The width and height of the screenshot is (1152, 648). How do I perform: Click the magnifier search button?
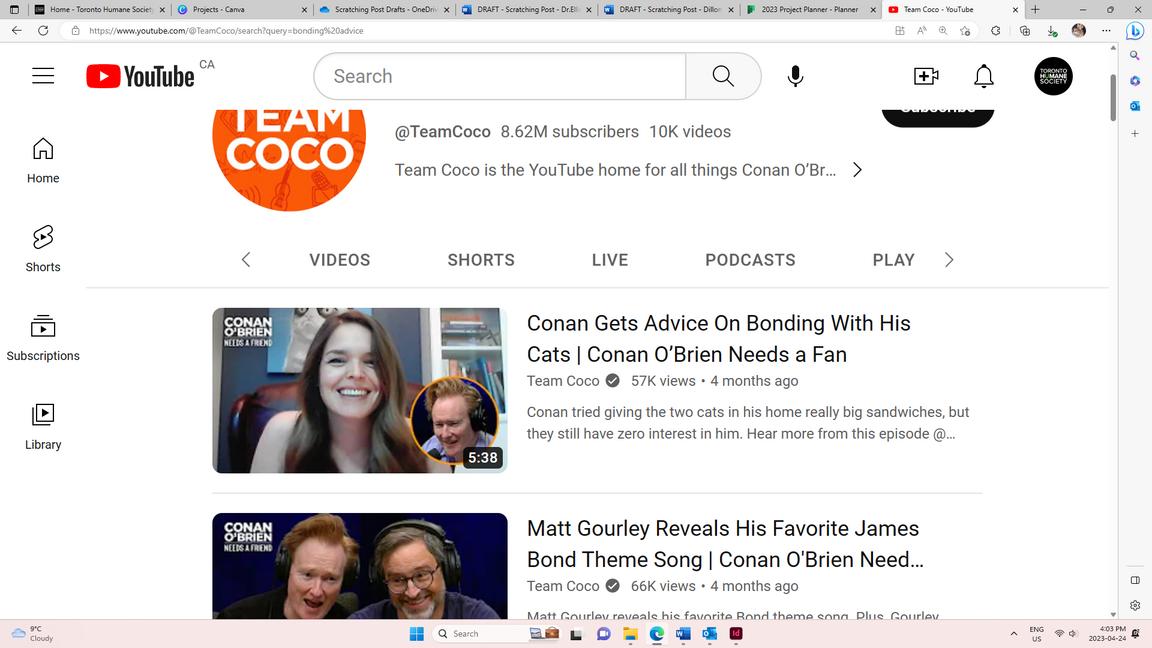coord(723,76)
